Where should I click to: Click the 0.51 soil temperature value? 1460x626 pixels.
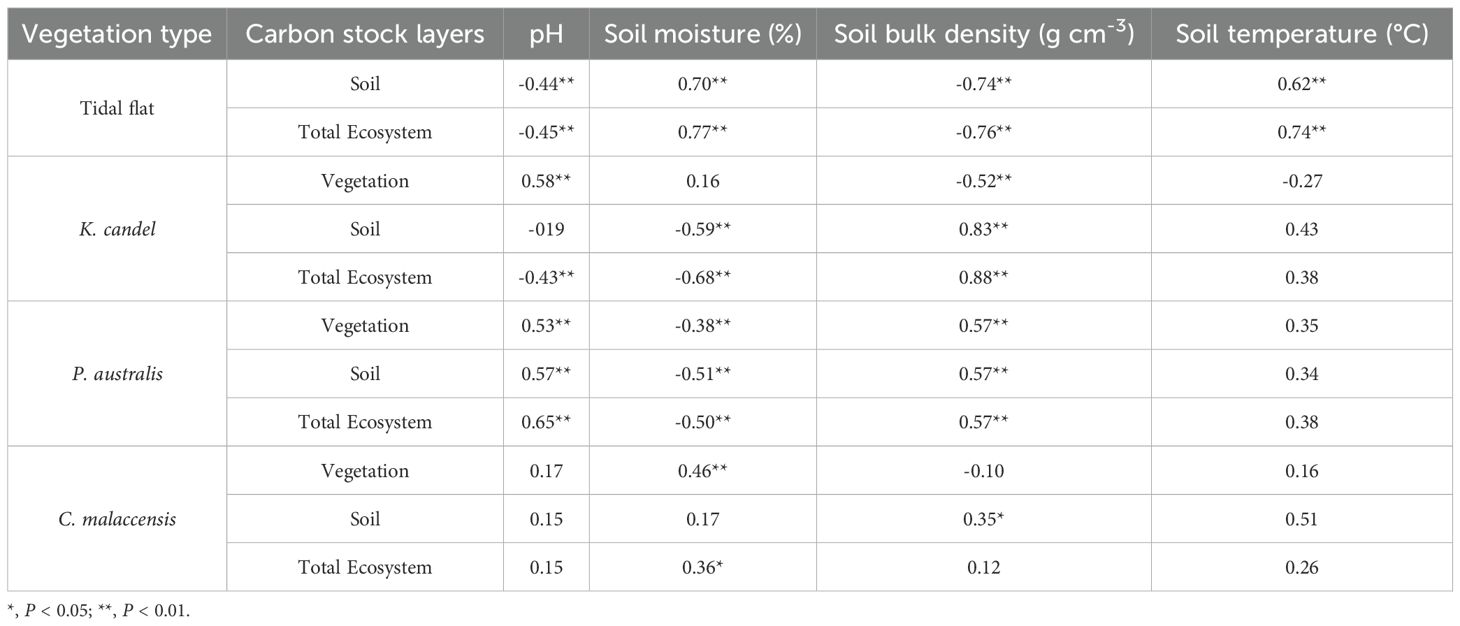1302,519
